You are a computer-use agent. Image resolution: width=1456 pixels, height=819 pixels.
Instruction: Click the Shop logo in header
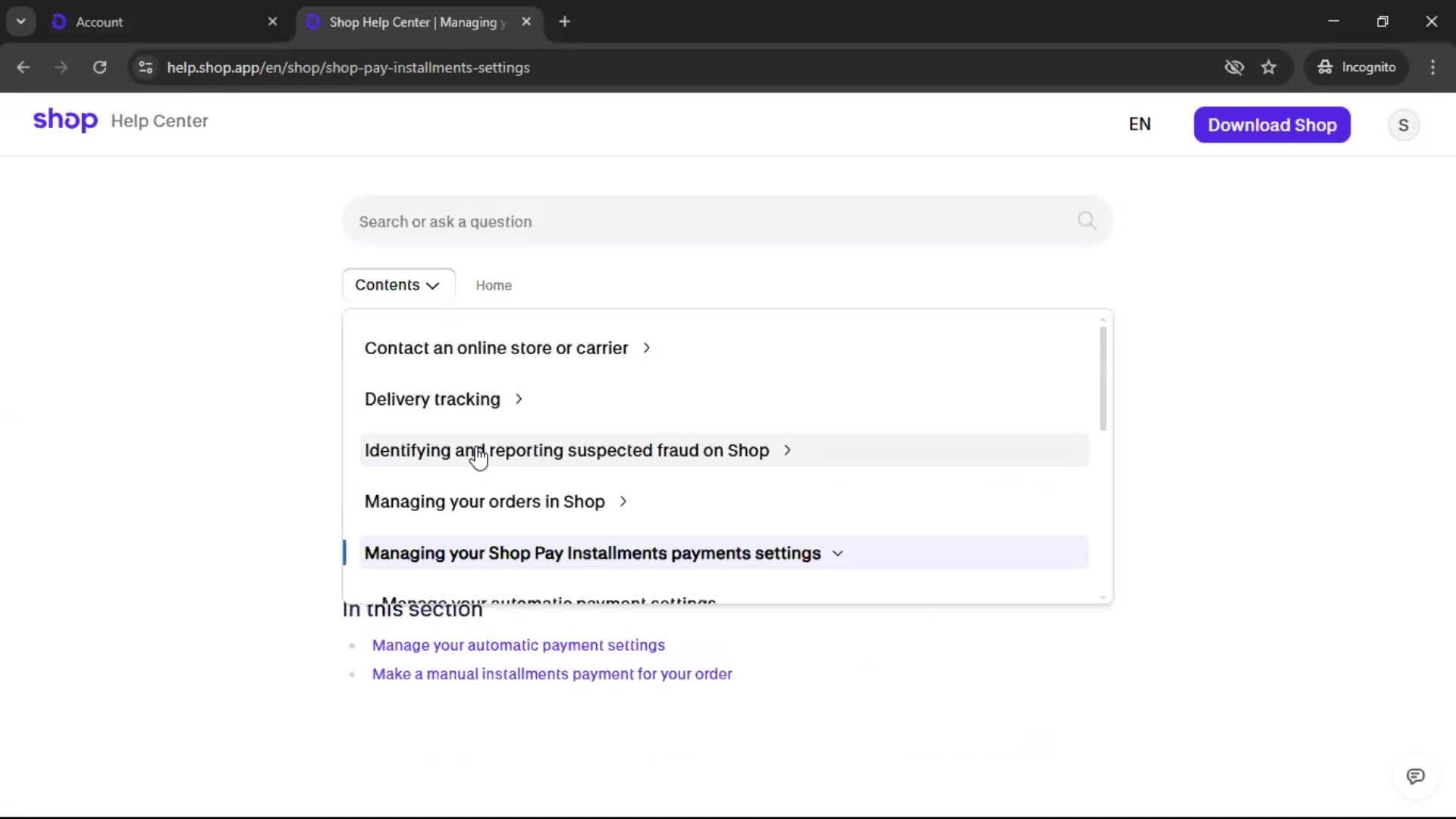point(65,121)
